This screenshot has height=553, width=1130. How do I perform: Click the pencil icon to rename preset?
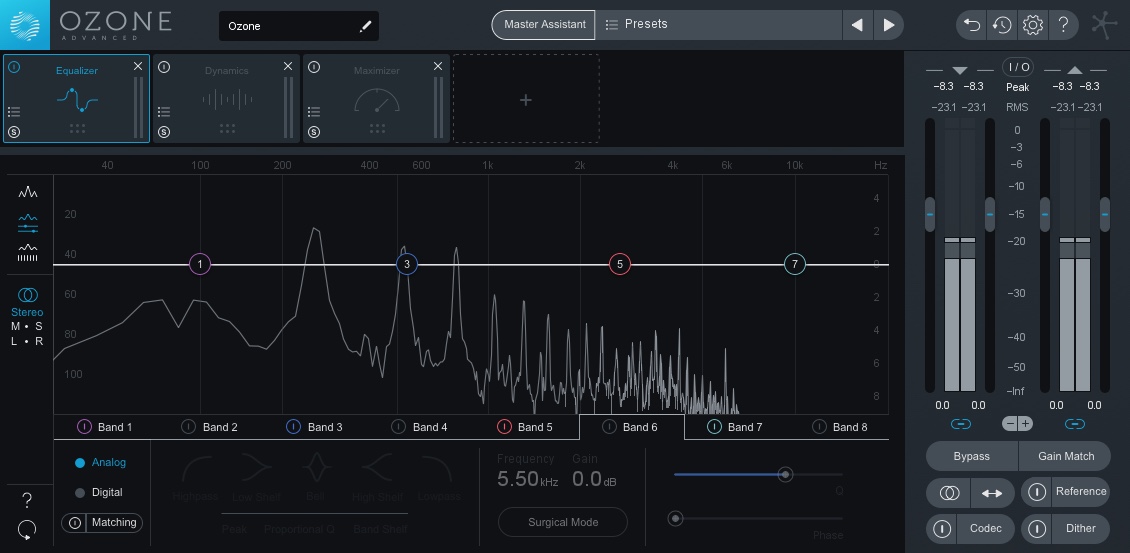click(x=365, y=27)
